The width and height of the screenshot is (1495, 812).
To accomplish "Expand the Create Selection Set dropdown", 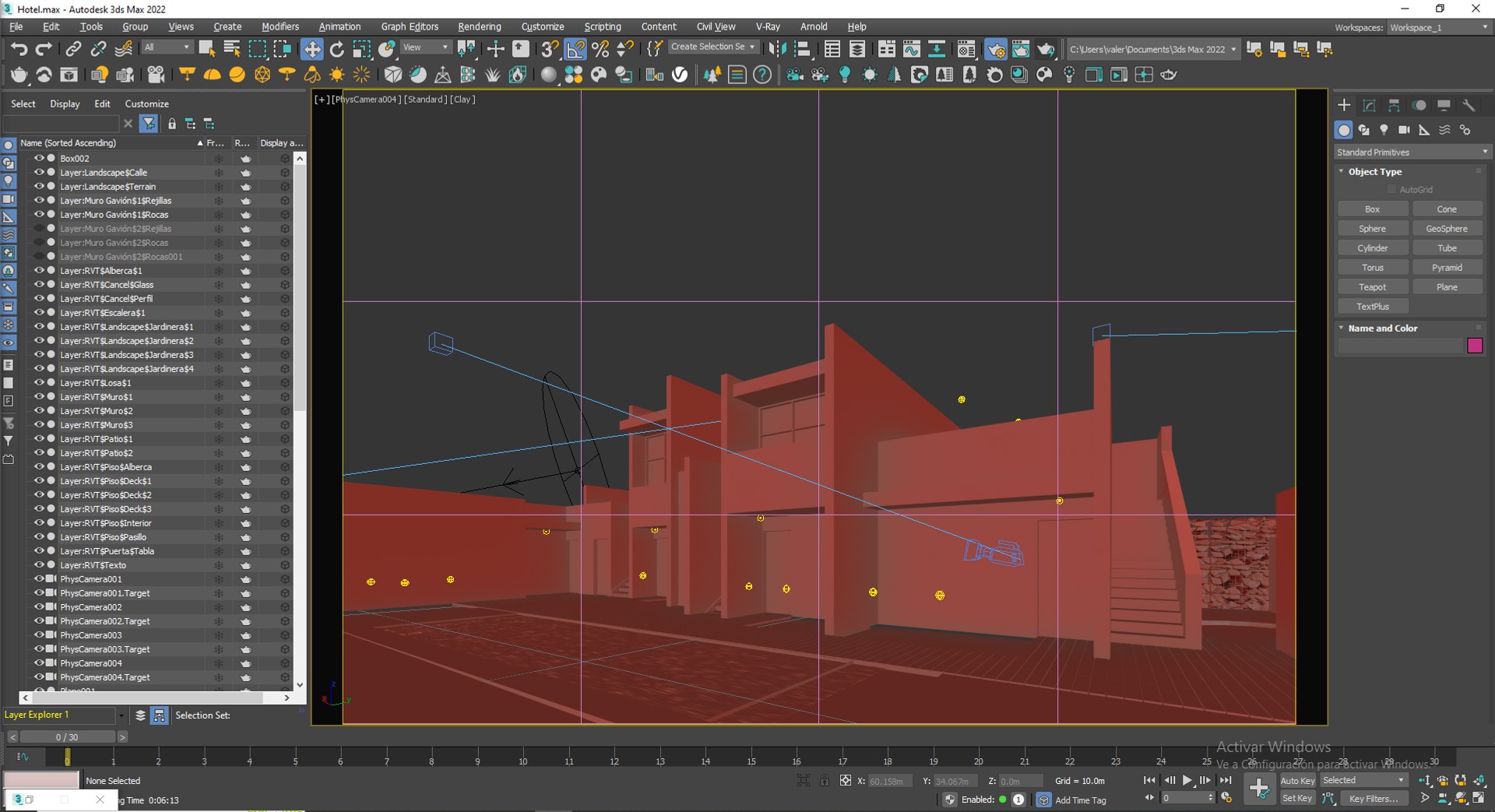I will [712, 47].
